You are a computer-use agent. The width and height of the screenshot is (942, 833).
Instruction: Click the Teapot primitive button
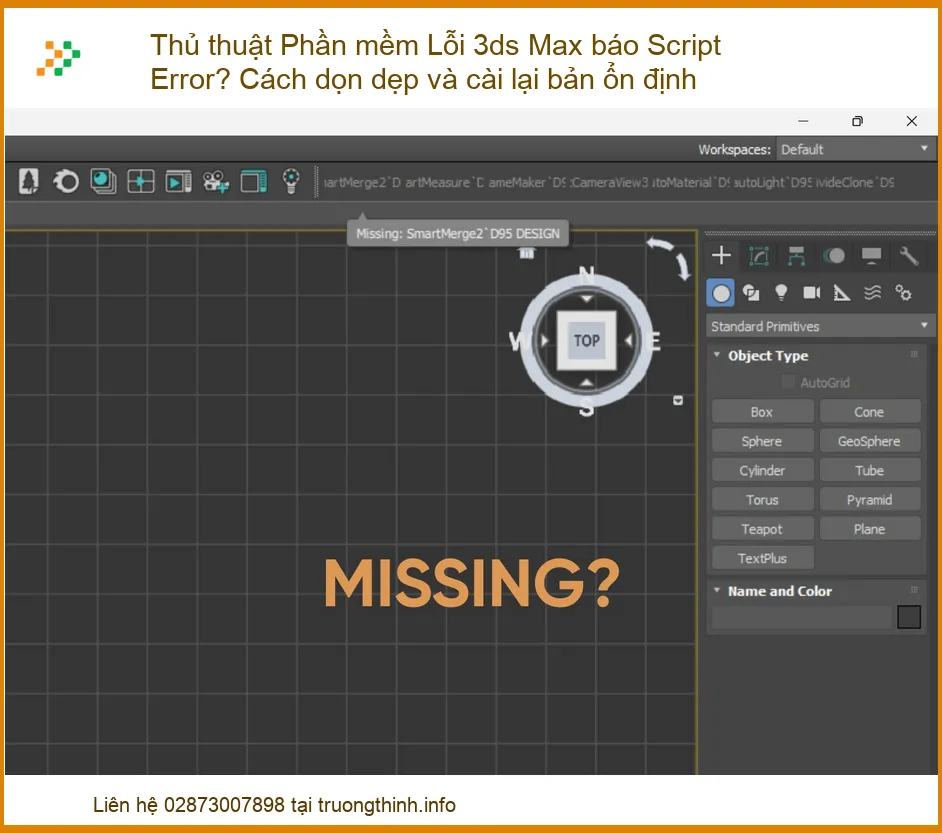pyautogui.click(x=762, y=529)
